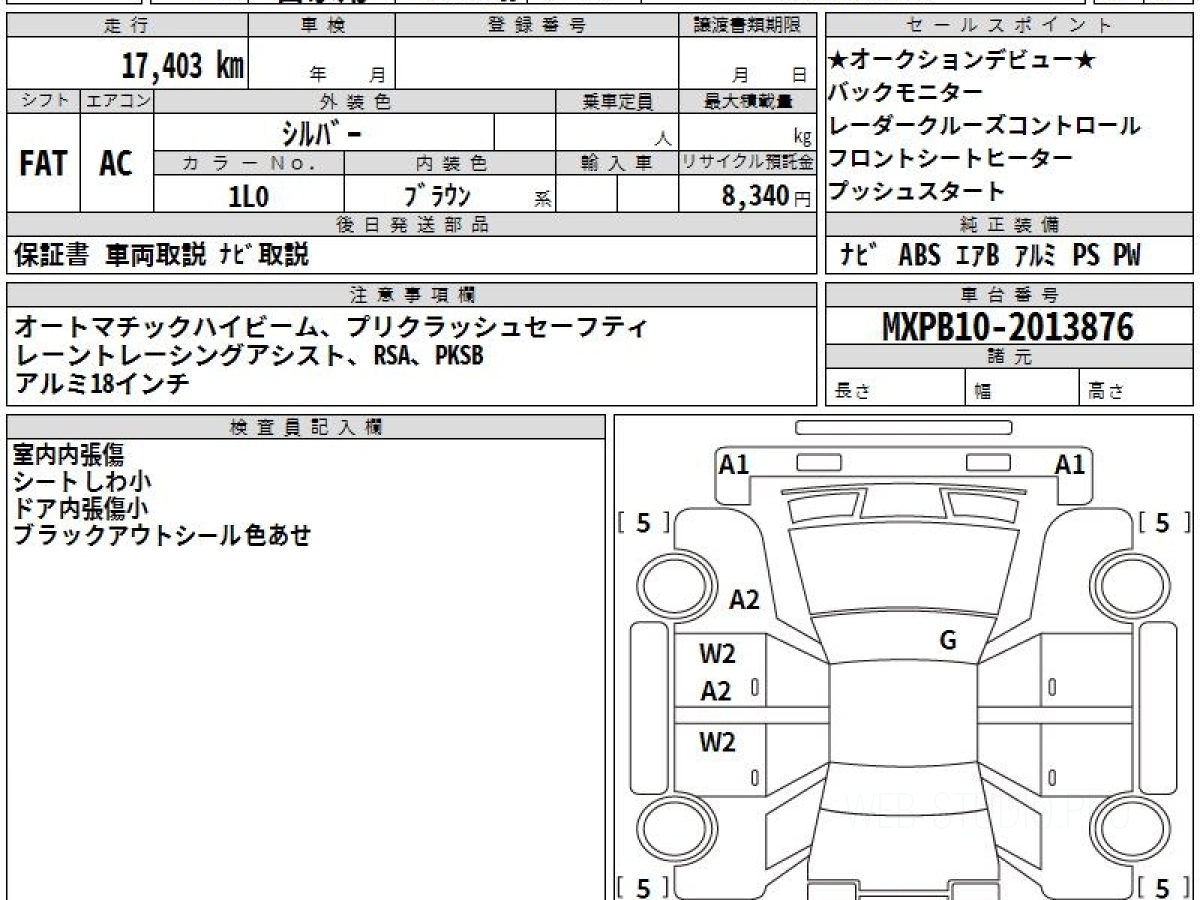Screen dimensions: 1200x900
Task: Click chassis number MXPB10-2013876
Action: pyautogui.click(x=1008, y=327)
